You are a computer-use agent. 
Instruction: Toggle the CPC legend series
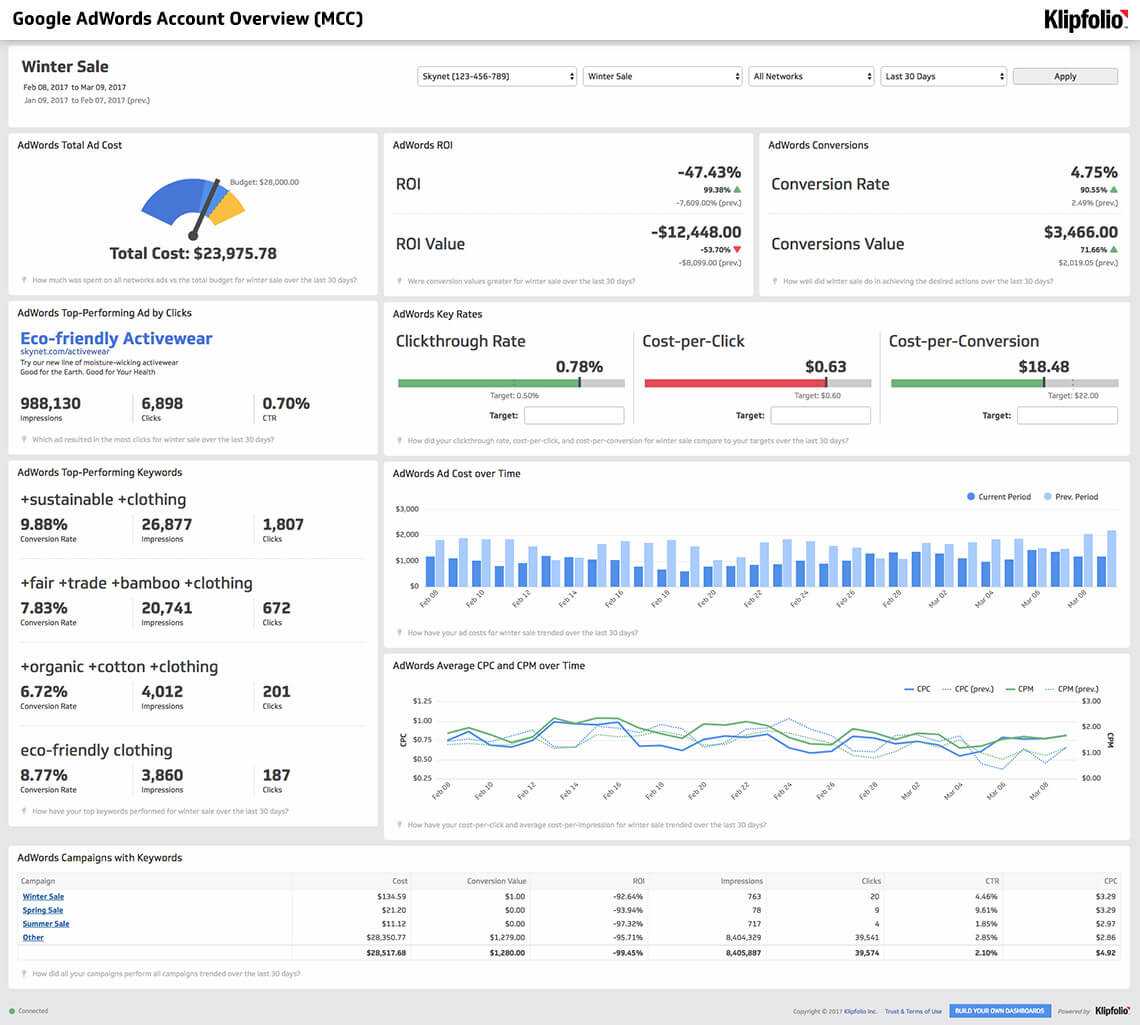(x=918, y=688)
